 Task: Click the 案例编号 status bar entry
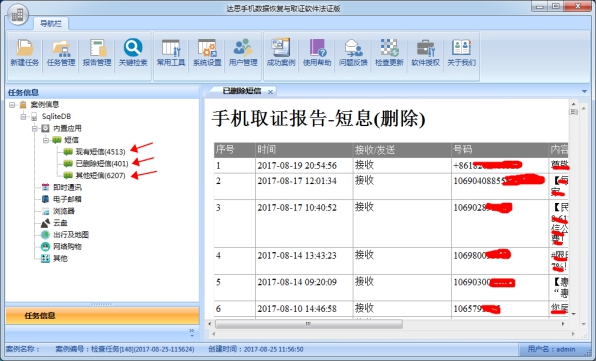pos(125,349)
